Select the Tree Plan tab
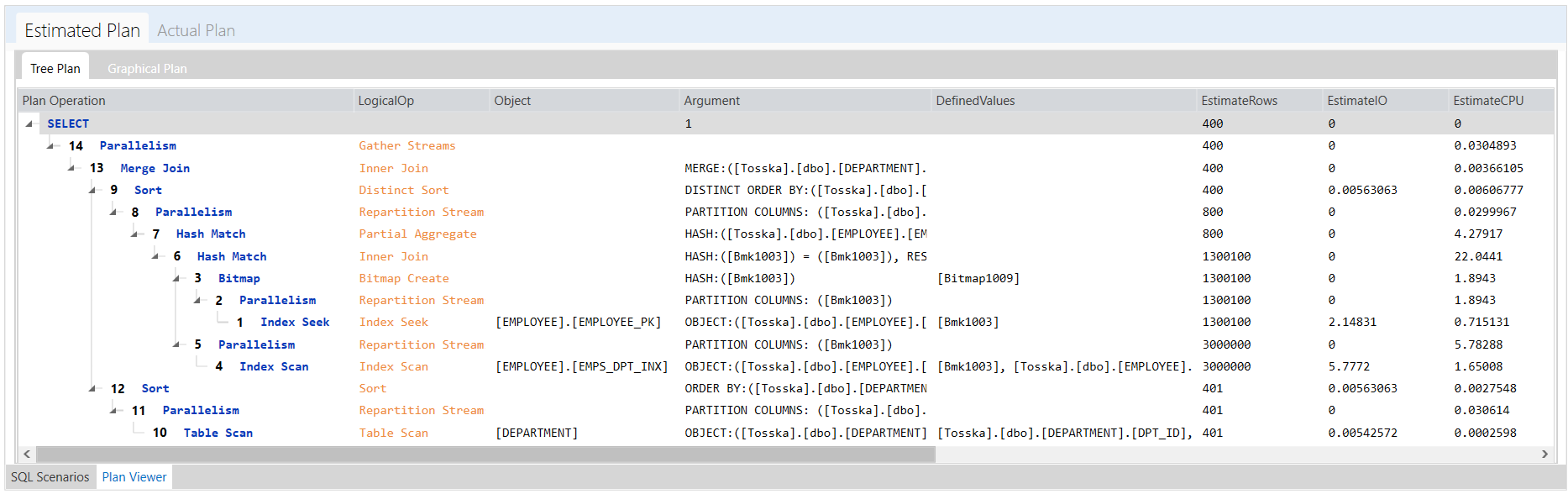This screenshot has height=494, width=1568. (55, 68)
